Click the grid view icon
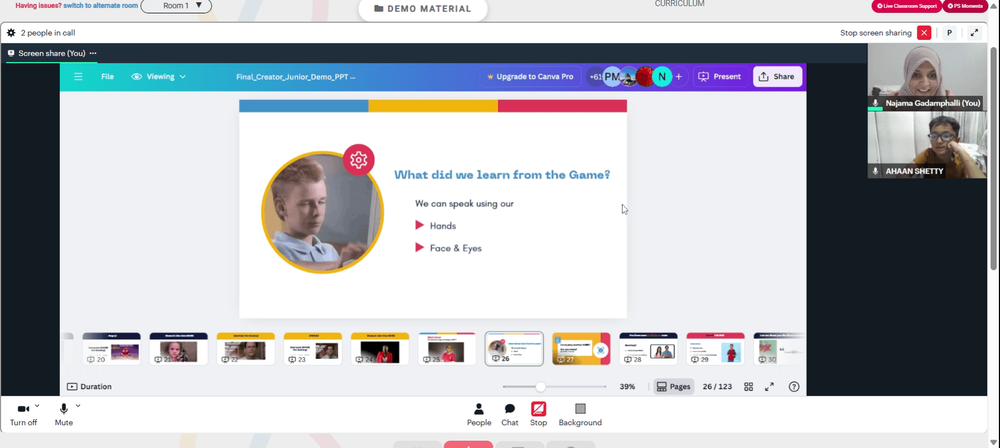Image resolution: width=1000 pixels, height=448 pixels. click(x=749, y=387)
